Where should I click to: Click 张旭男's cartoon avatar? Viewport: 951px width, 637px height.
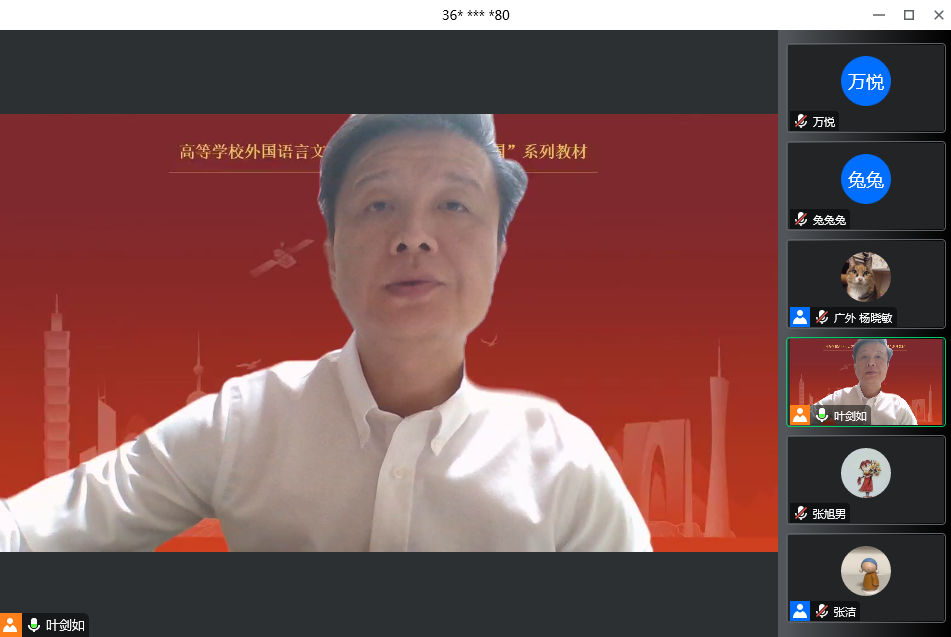pos(865,473)
